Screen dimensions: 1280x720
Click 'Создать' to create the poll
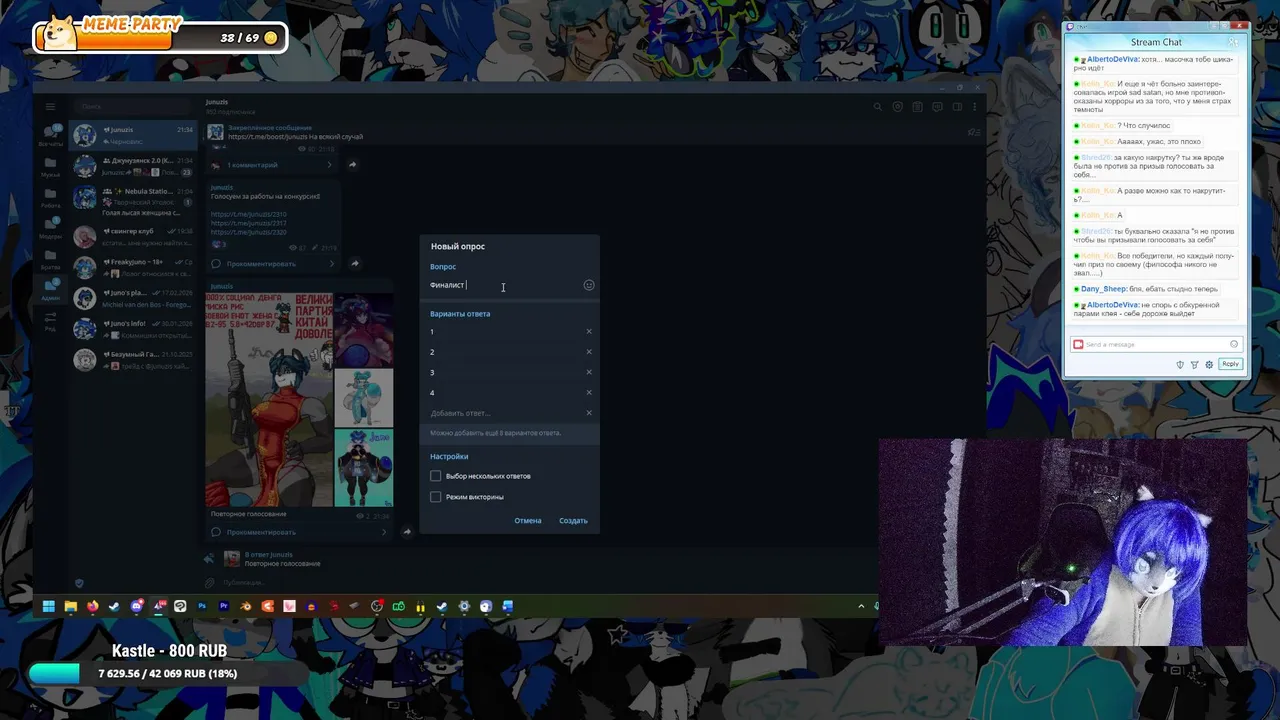[573, 520]
